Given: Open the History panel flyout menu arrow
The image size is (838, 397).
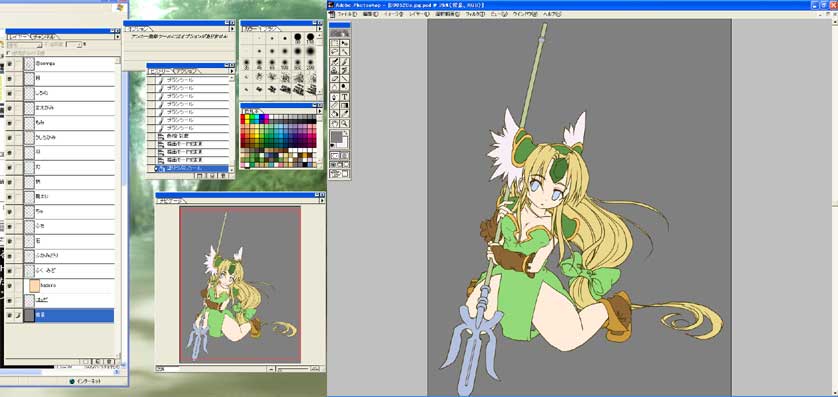Looking at the screenshot, I should [x=232, y=71].
